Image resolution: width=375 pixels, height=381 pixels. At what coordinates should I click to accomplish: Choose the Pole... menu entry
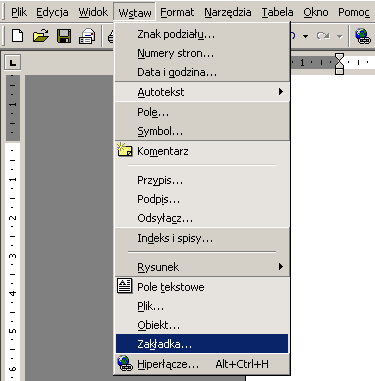coord(202,112)
